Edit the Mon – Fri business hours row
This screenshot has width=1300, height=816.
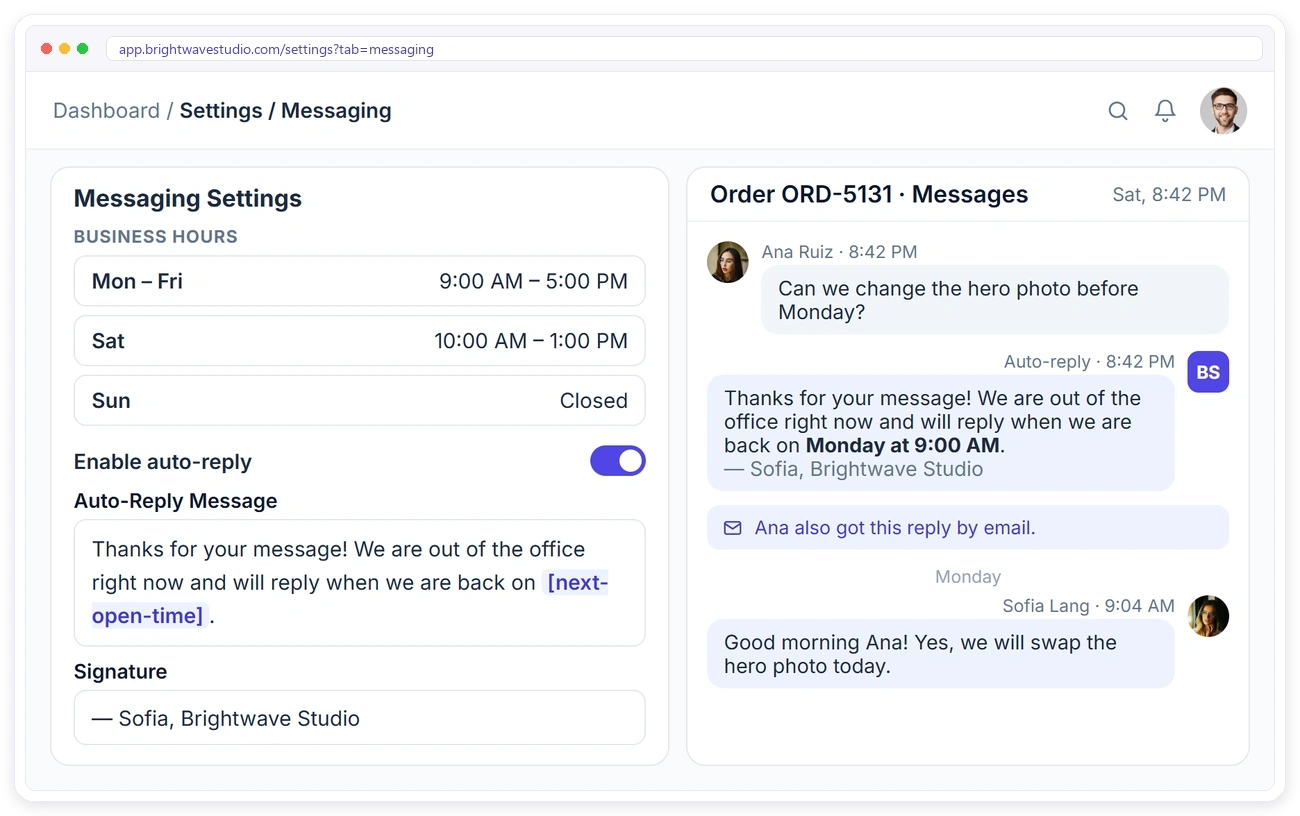pyautogui.click(x=360, y=281)
